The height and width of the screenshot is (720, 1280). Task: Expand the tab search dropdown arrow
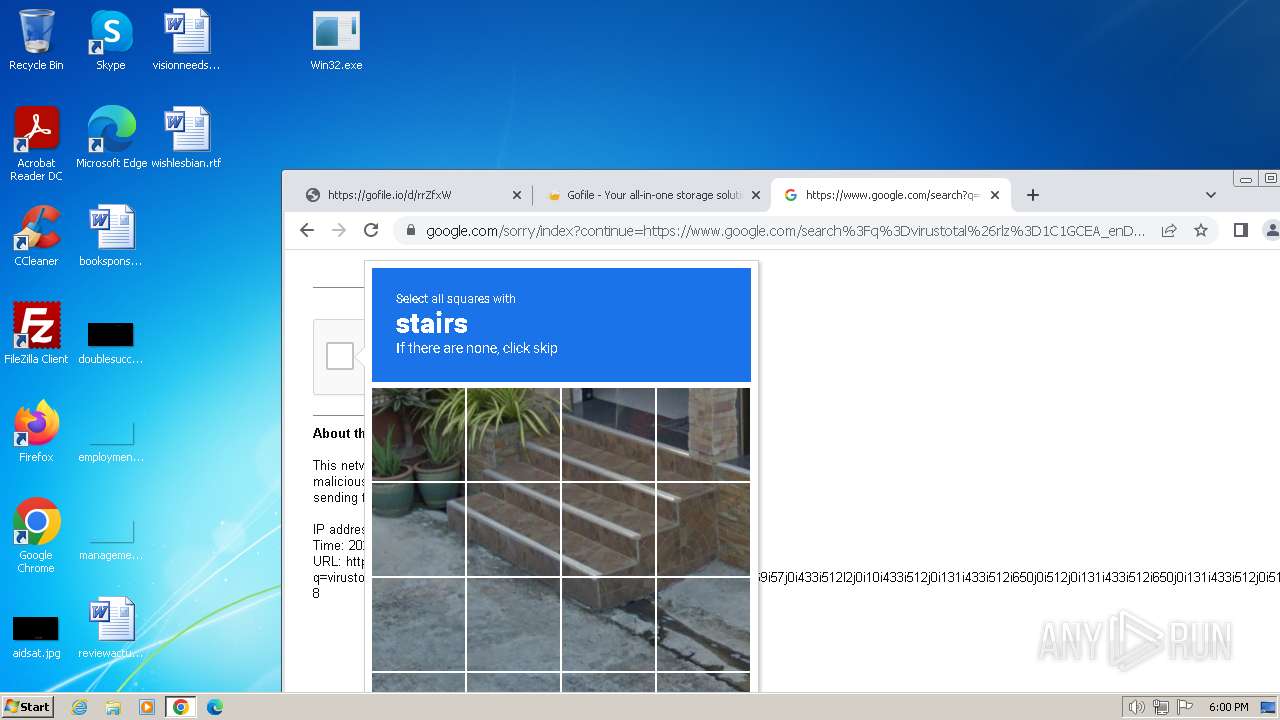1210,195
